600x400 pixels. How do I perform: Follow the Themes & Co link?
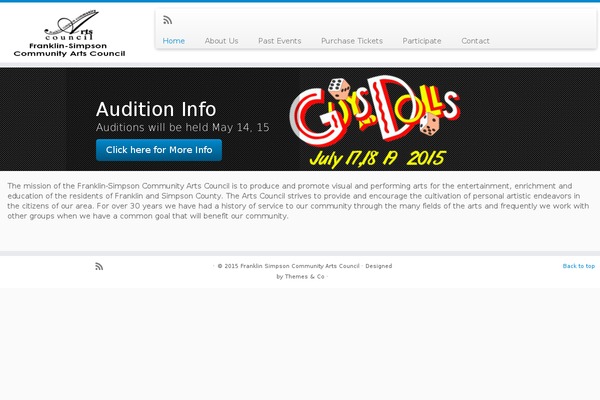coord(305,276)
